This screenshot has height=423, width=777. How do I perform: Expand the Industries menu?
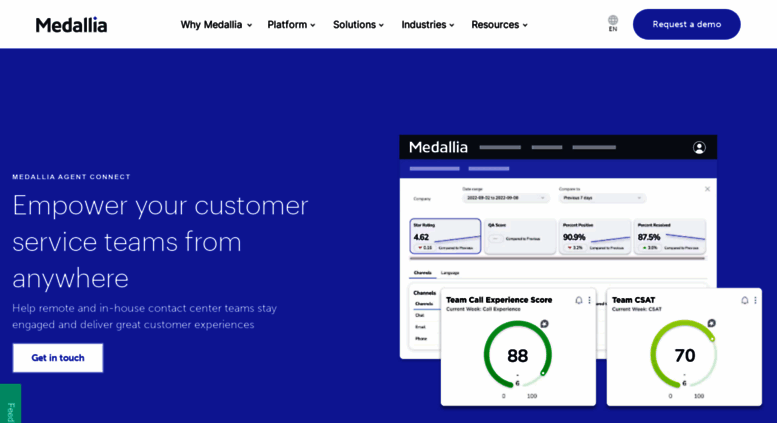click(x=428, y=25)
